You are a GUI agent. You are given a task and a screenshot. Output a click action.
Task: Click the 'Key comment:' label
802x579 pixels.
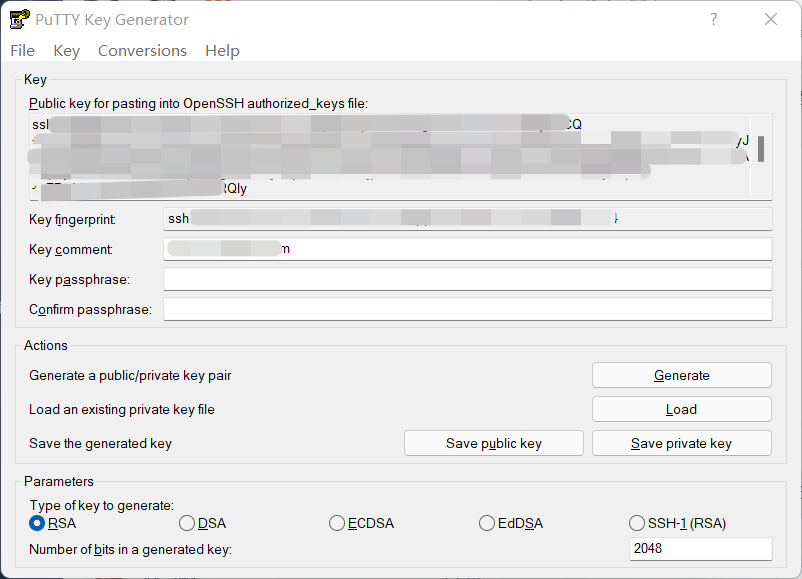point(71,250)
